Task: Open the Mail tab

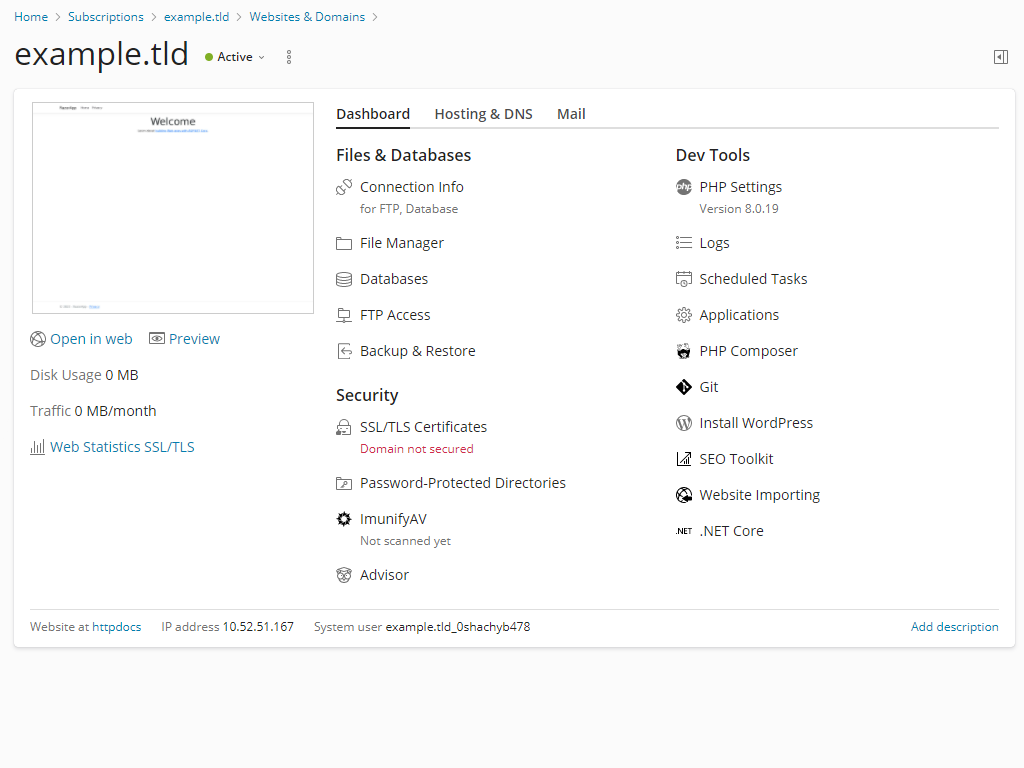Action: pos(571,114)
